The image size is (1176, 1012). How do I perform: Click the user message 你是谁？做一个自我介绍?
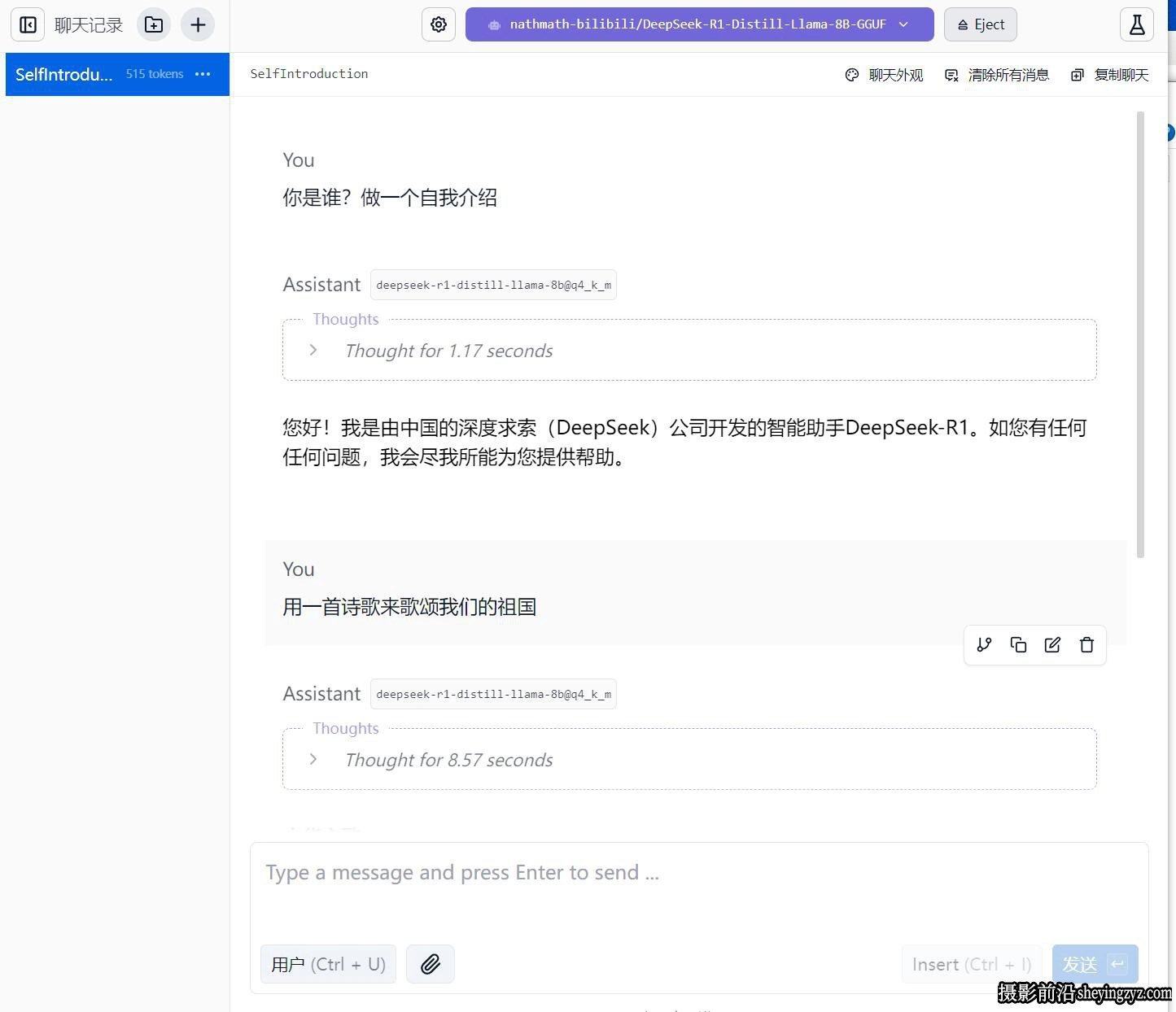[390, 198]
